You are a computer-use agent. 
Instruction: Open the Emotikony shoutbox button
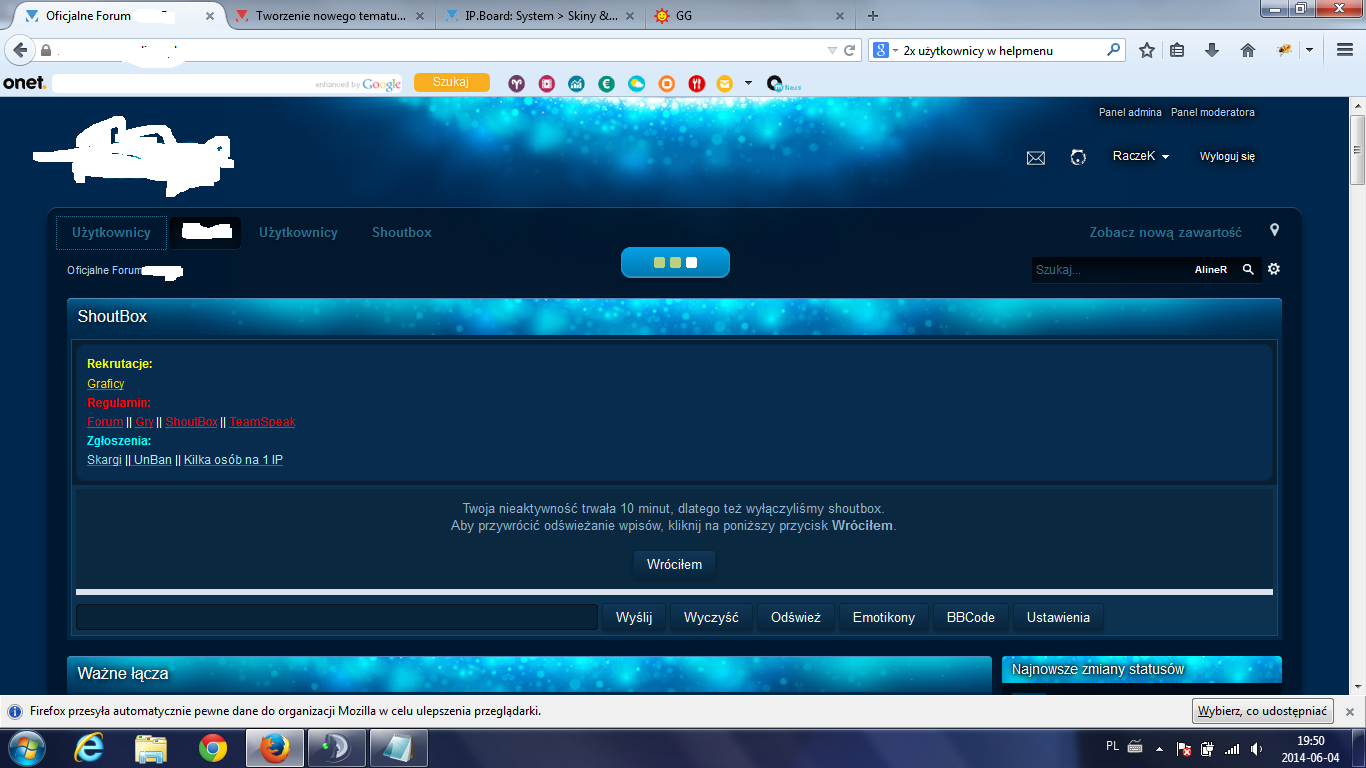[x=883, y=618]
